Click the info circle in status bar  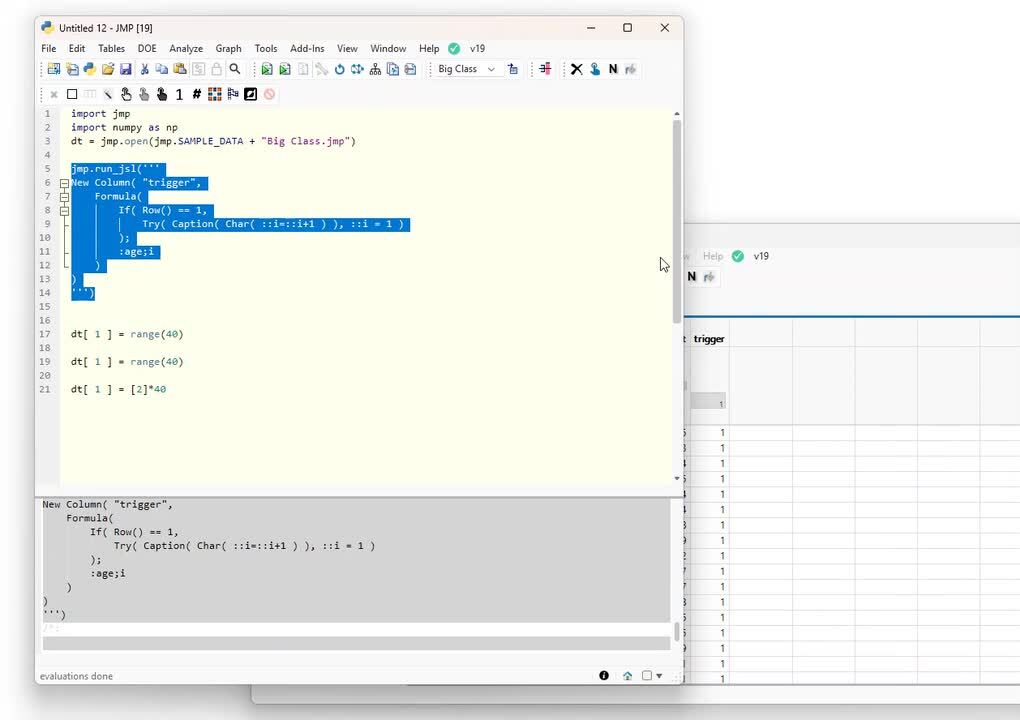604,676
